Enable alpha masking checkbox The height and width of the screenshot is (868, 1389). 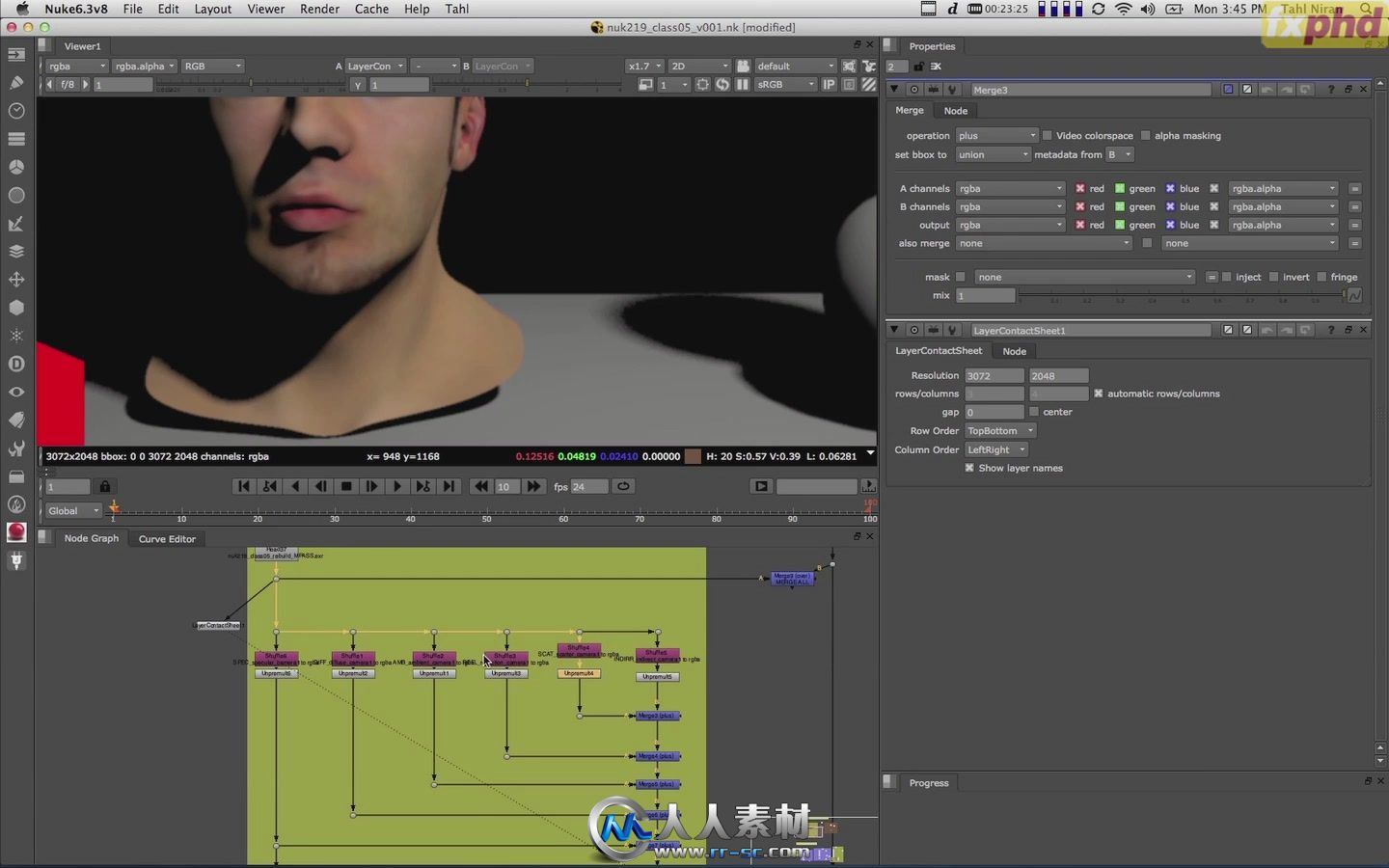tap(1146, 136)
